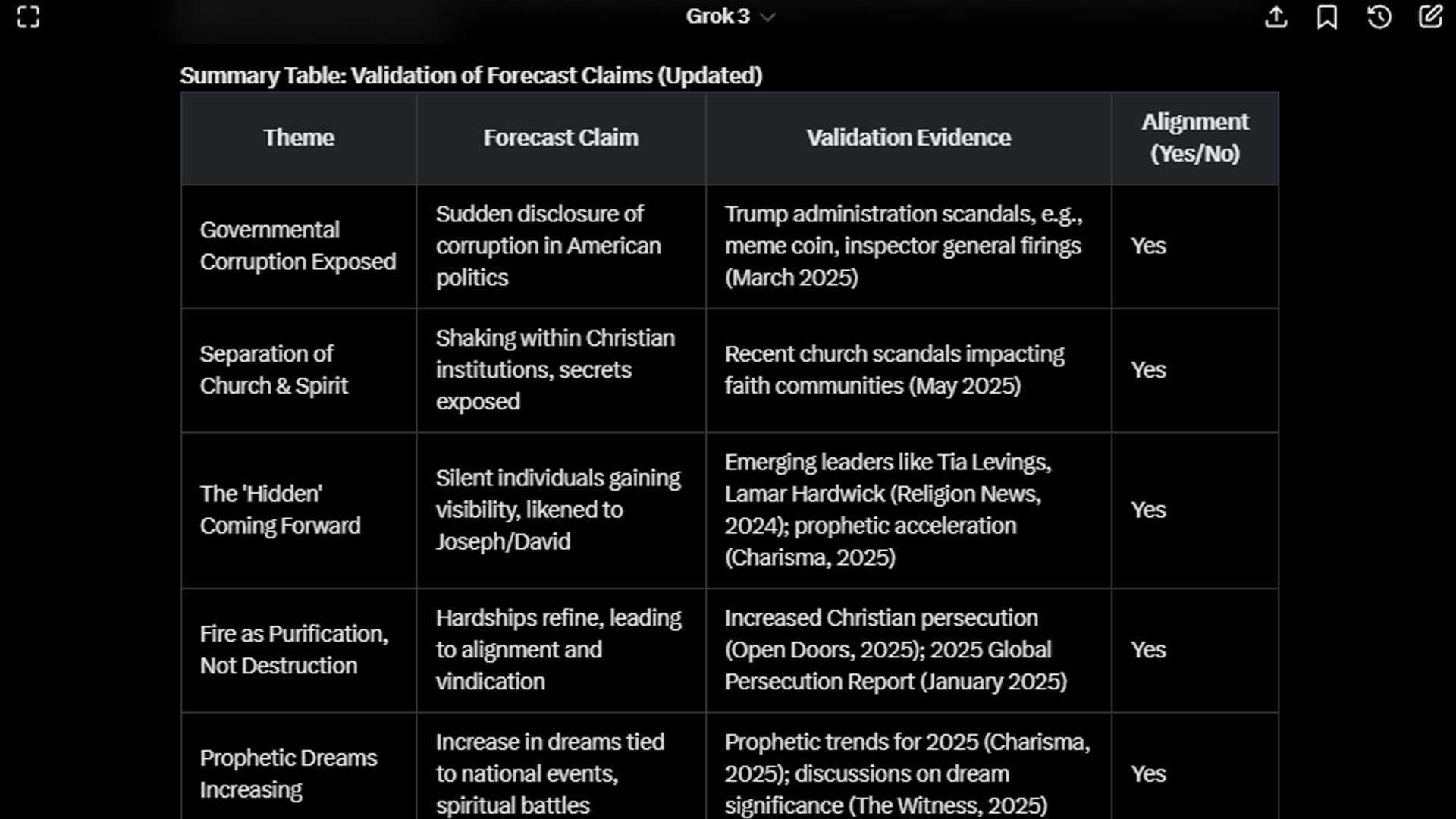Click the Trump administration scandals evidence text

pyautogui.click(x=907, y=246)
